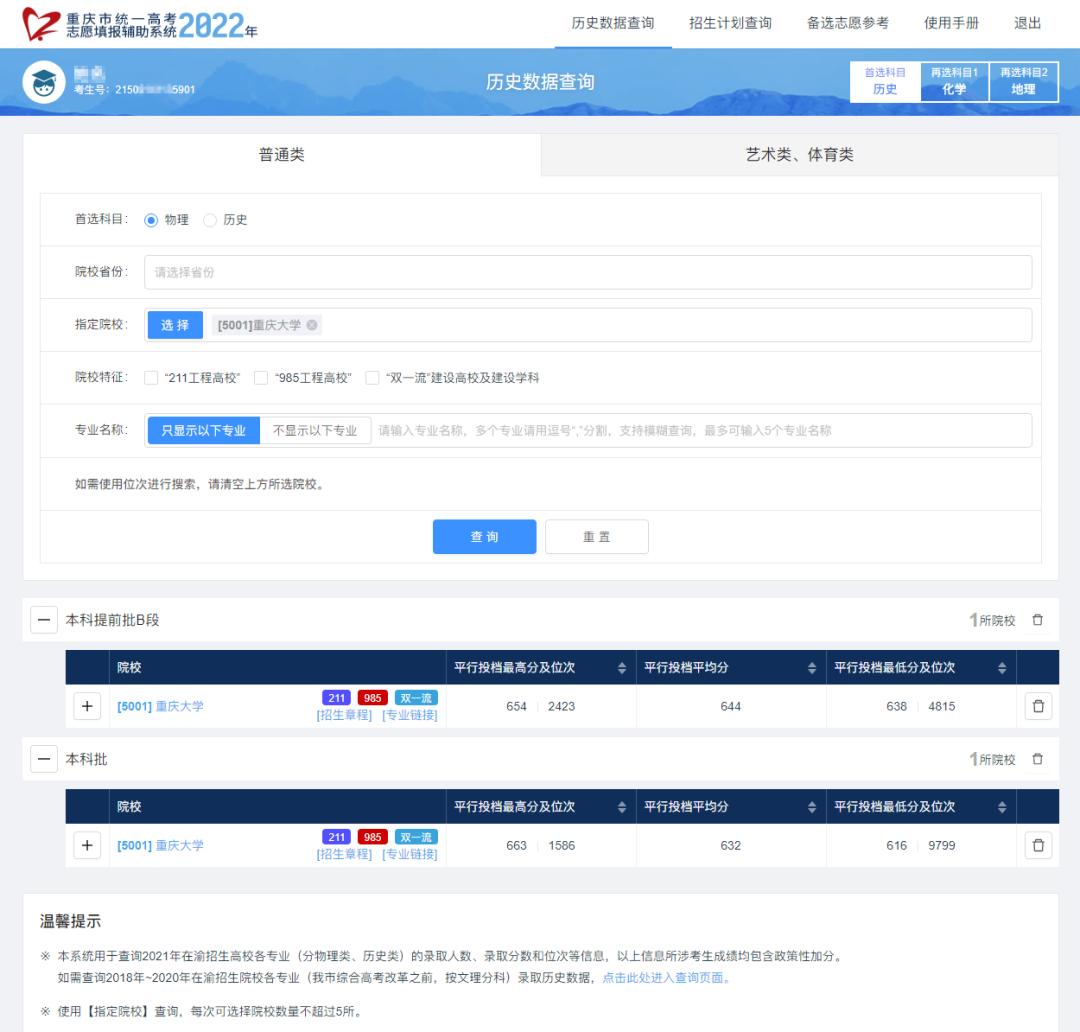Viewport: 1080px width, 1032px height.
Task: Open 招生计划查询 in the top menu
Action: click(x=730, y=23)
